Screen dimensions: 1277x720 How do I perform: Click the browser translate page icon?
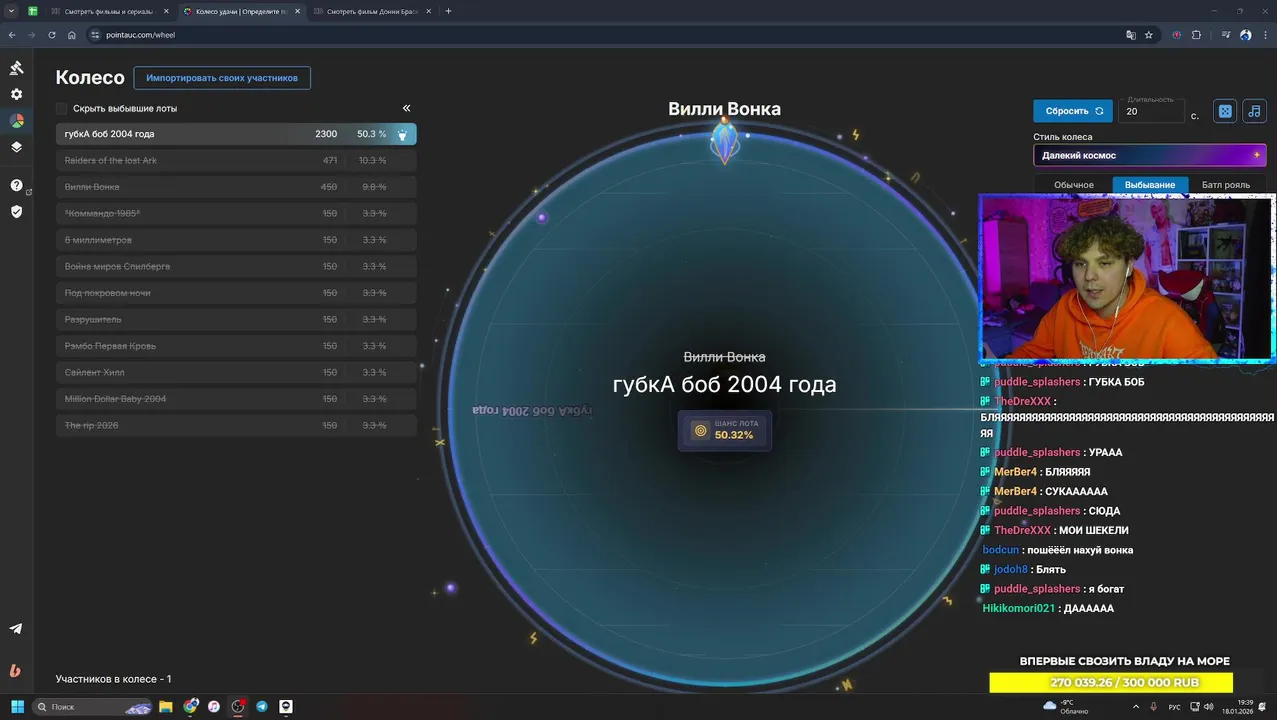[x=1131, y=35]
